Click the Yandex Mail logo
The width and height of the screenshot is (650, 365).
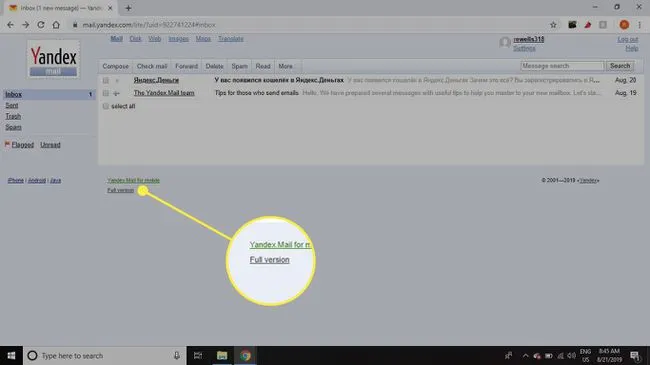coord(53,59)
